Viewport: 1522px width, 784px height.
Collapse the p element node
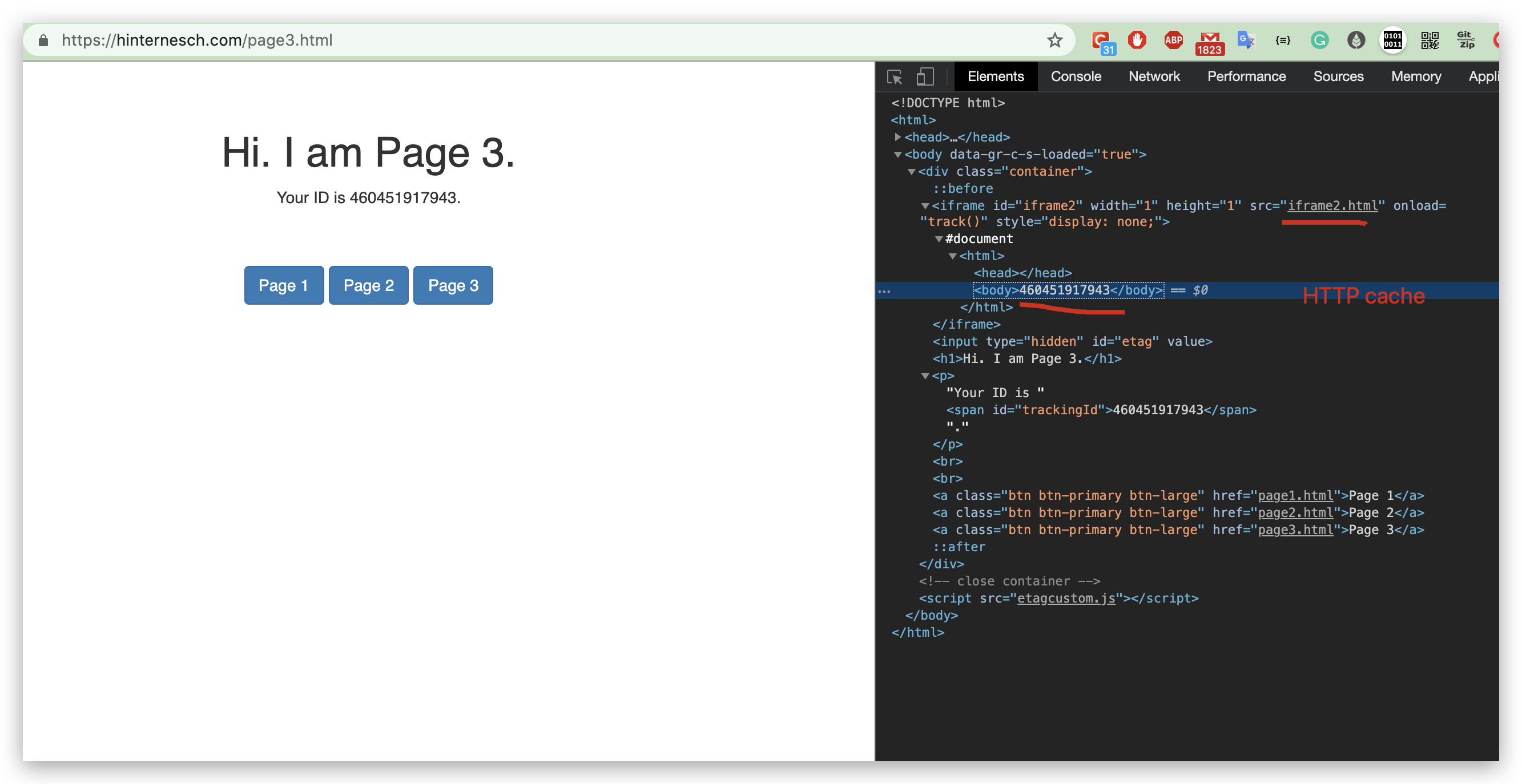(x=925, y=376)
